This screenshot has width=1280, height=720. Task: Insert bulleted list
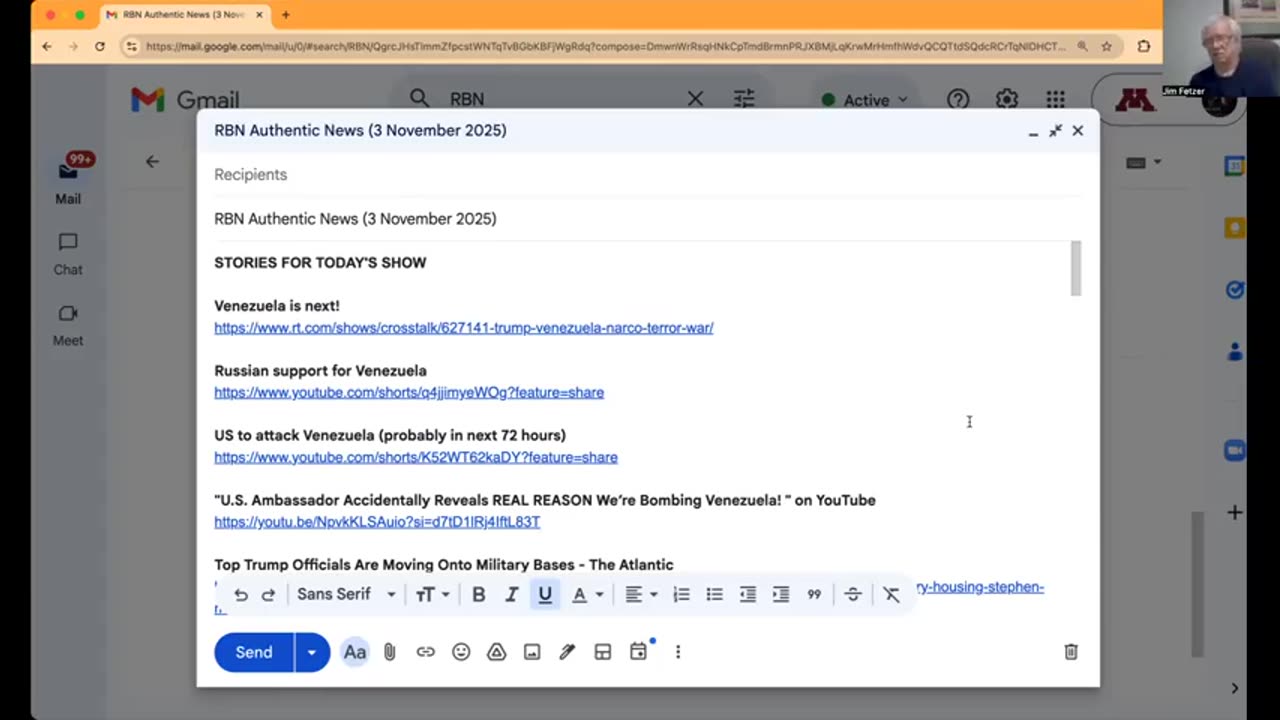714,594
